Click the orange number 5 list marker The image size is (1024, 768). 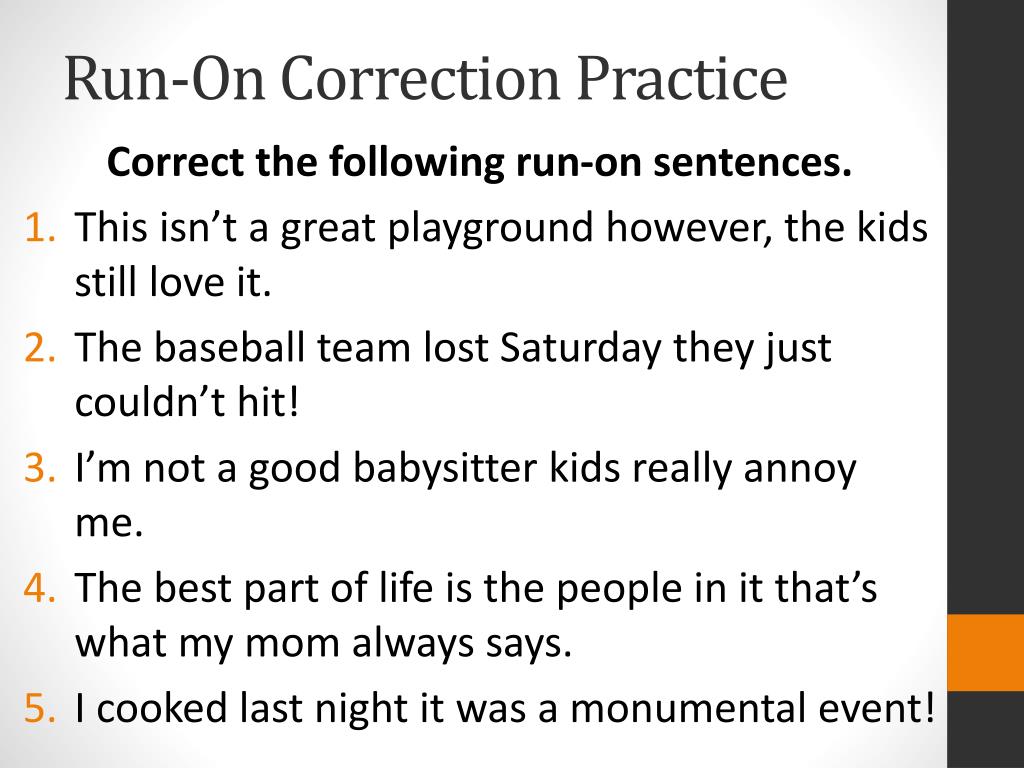click(x=40, y=708)
